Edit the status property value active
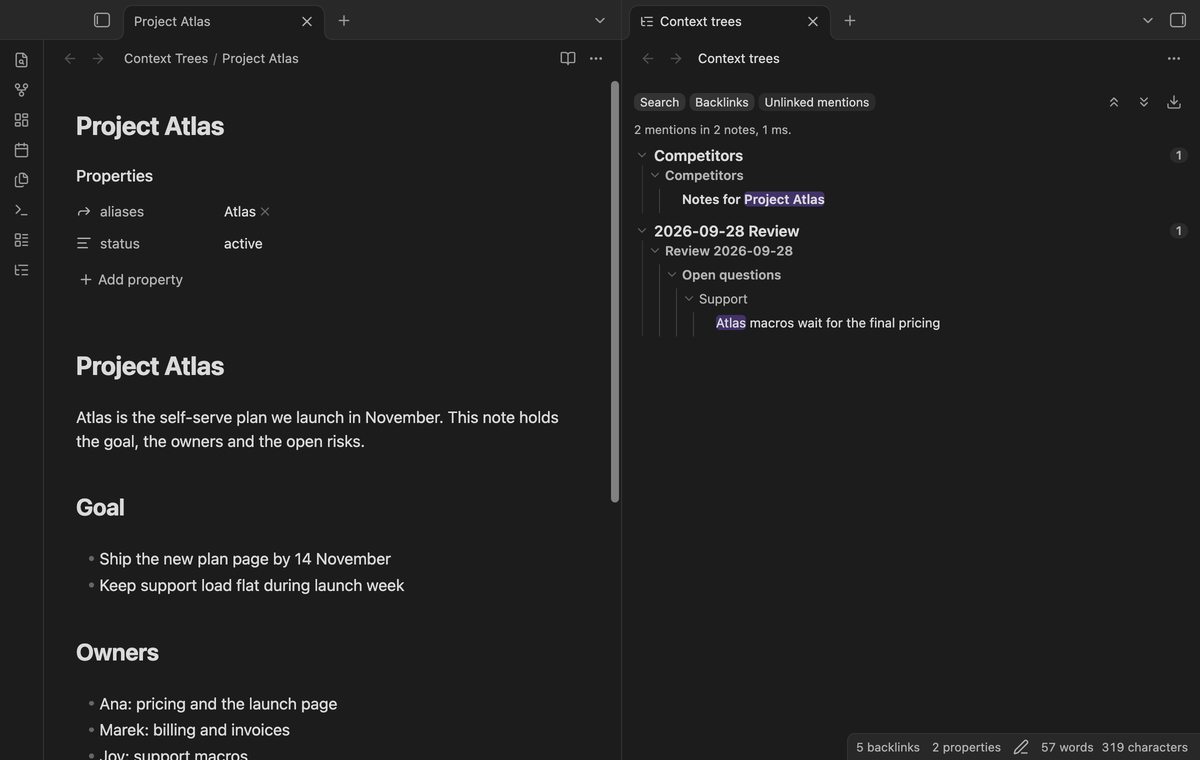 point(243,244)
